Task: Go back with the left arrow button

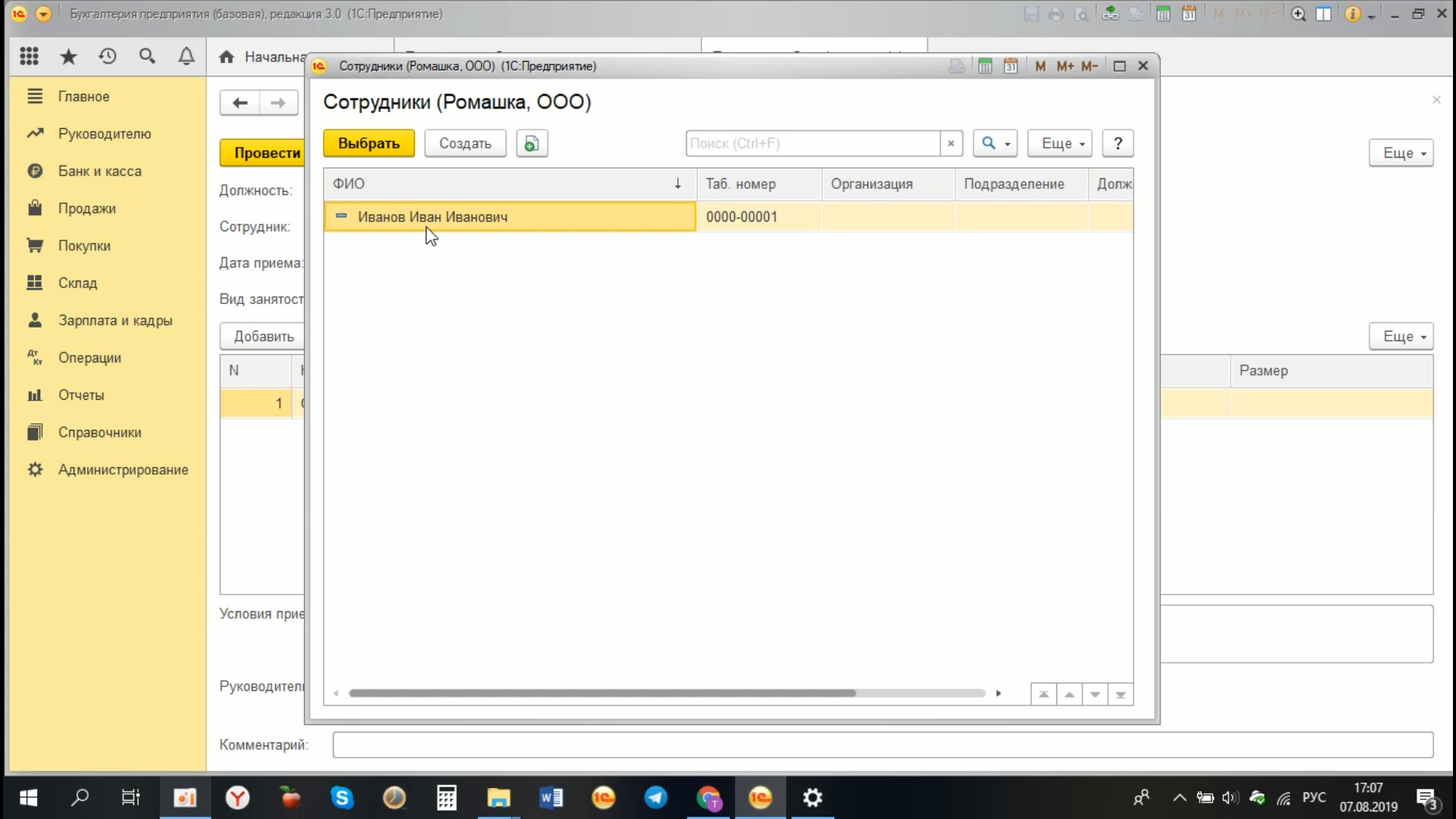Action: [240, 102]
